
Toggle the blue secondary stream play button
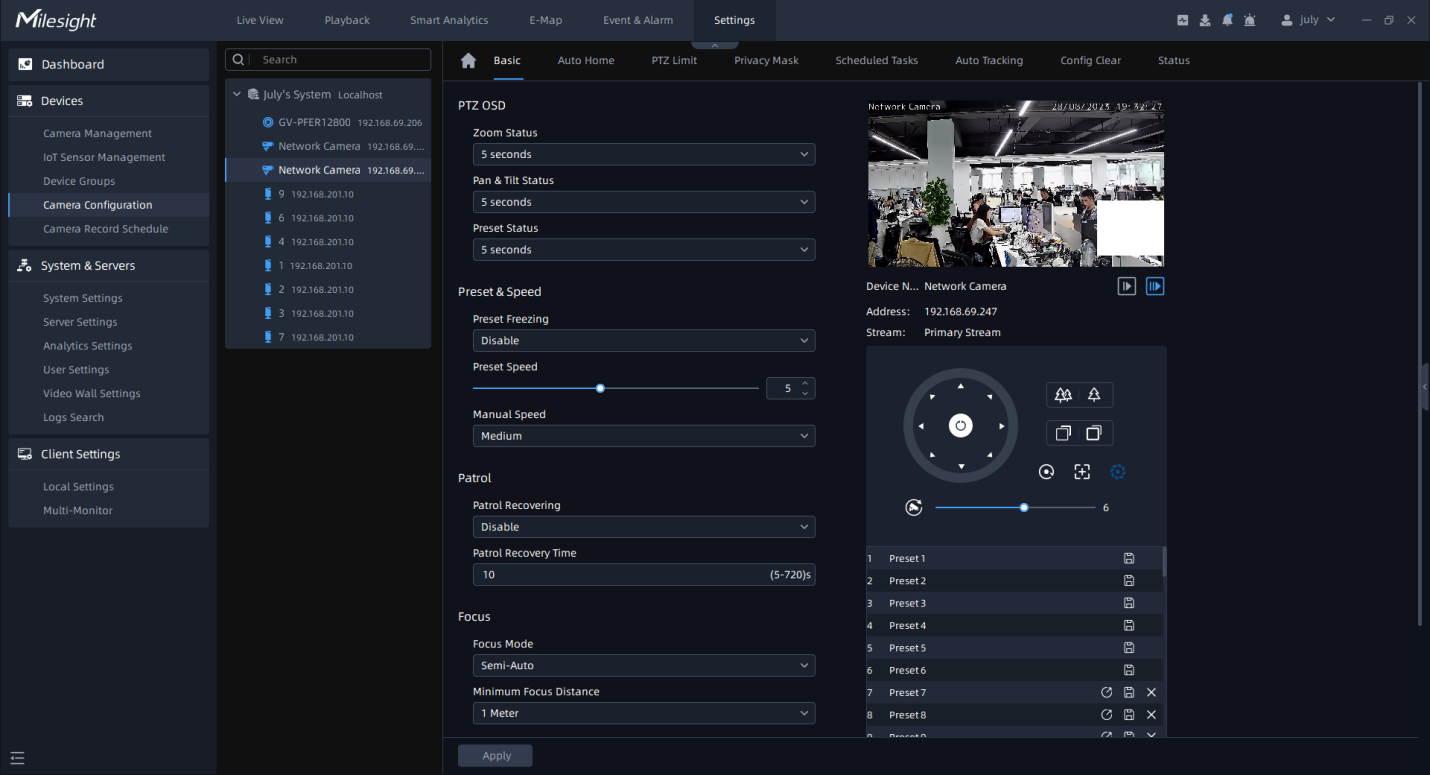[x=1154, y=286]
